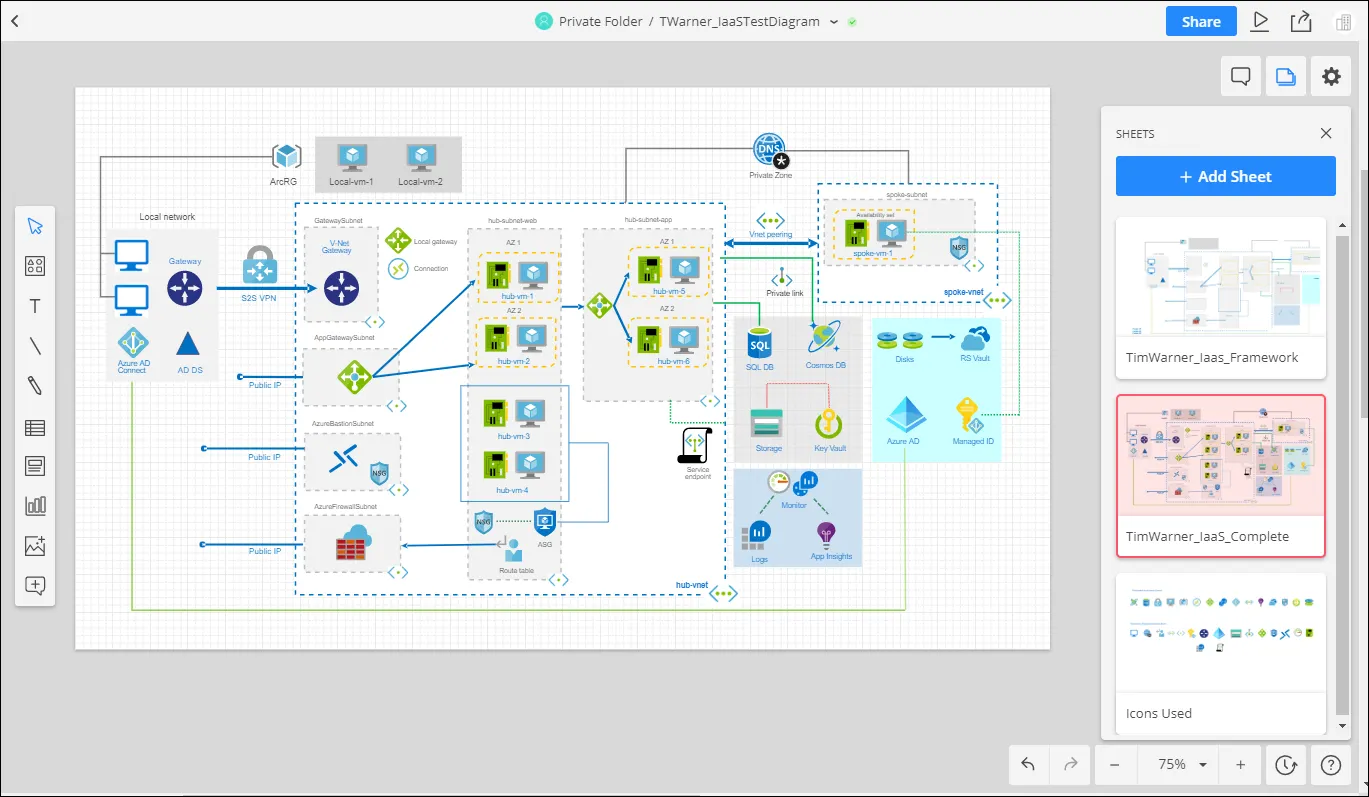1369x797 pixels.
Task: Go back with top-left arrow
Action: 15,21
